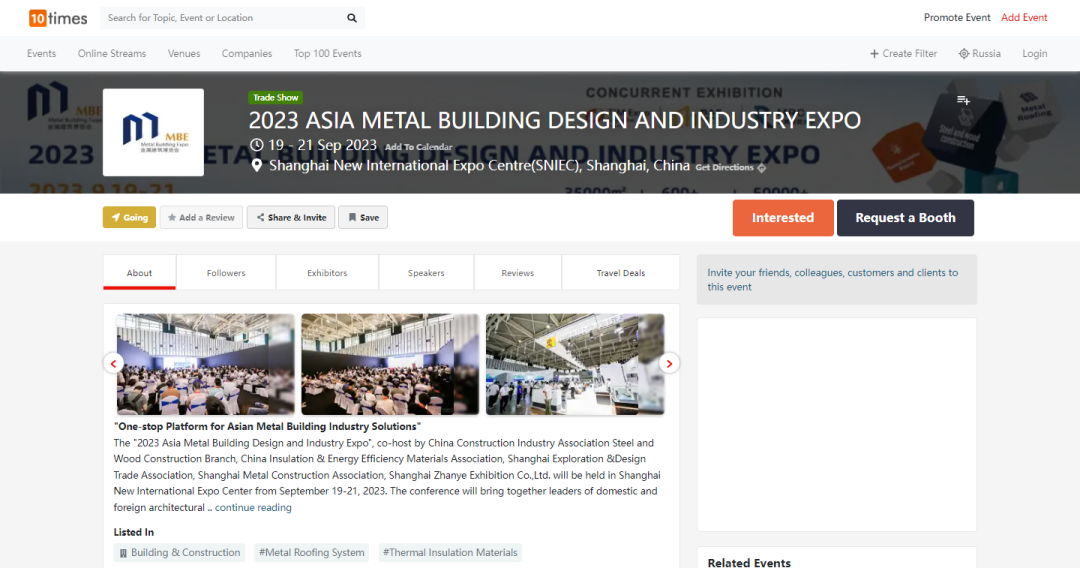The image size is (1080, 568).
Task: Open the Speakers tab
Action: [x=426, y=273]
